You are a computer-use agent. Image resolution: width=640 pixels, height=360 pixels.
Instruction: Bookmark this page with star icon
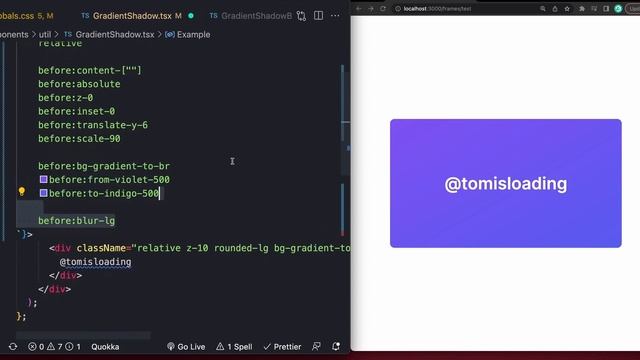tap(567, 9)
